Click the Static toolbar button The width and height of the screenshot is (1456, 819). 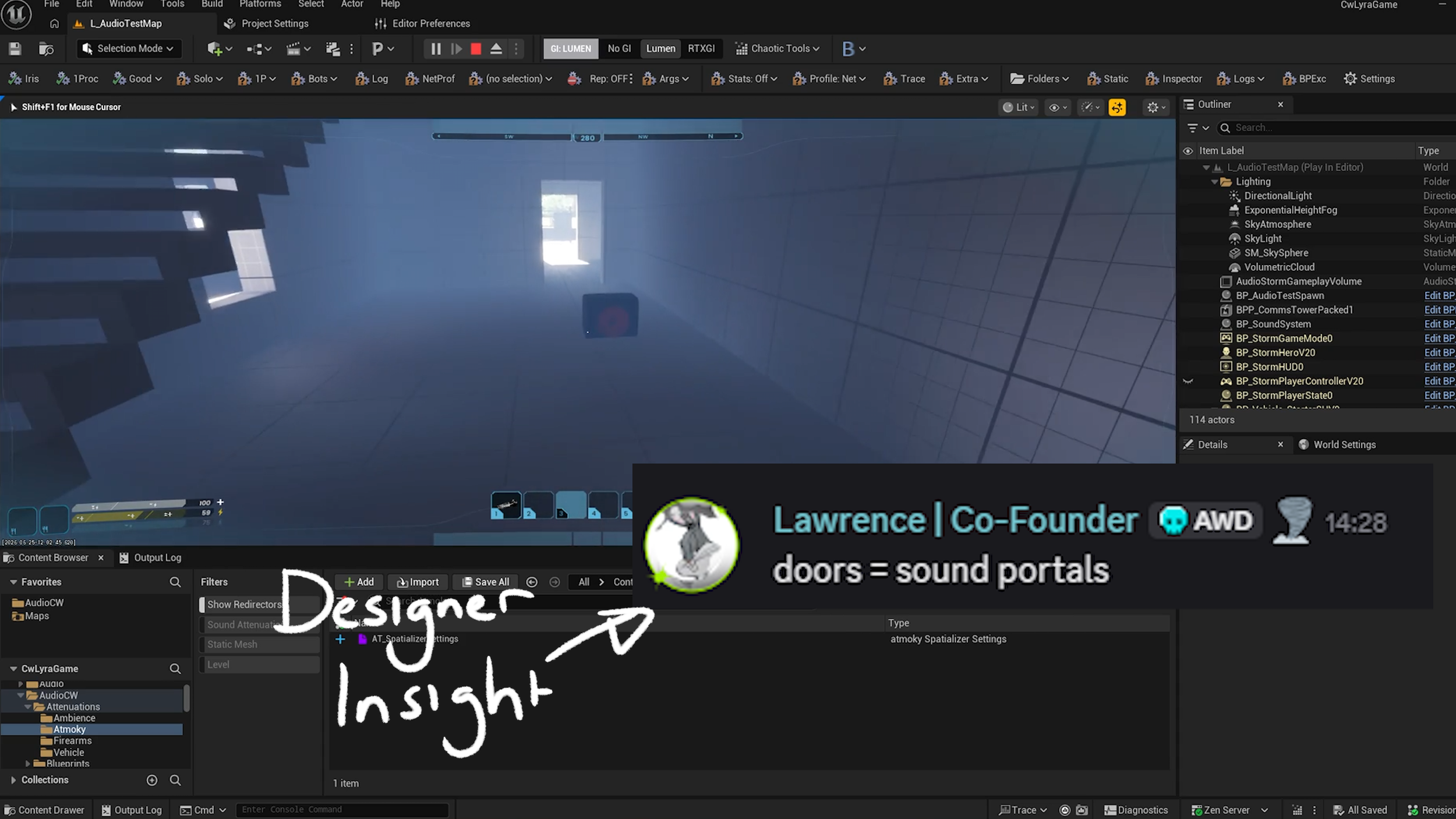[1107, 79]
